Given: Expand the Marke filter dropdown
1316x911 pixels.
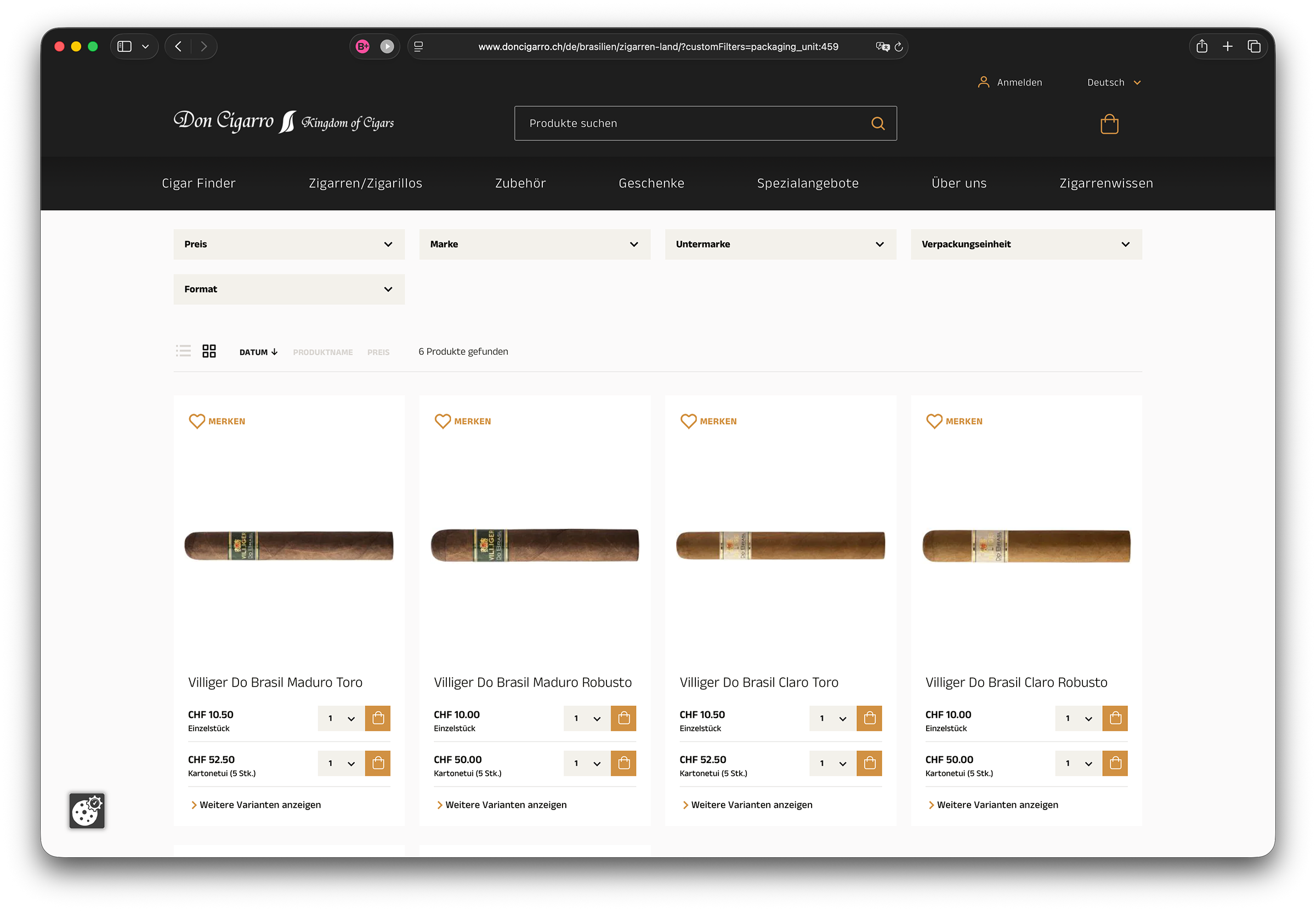Looking at the screenshot, I should (535, 244).
